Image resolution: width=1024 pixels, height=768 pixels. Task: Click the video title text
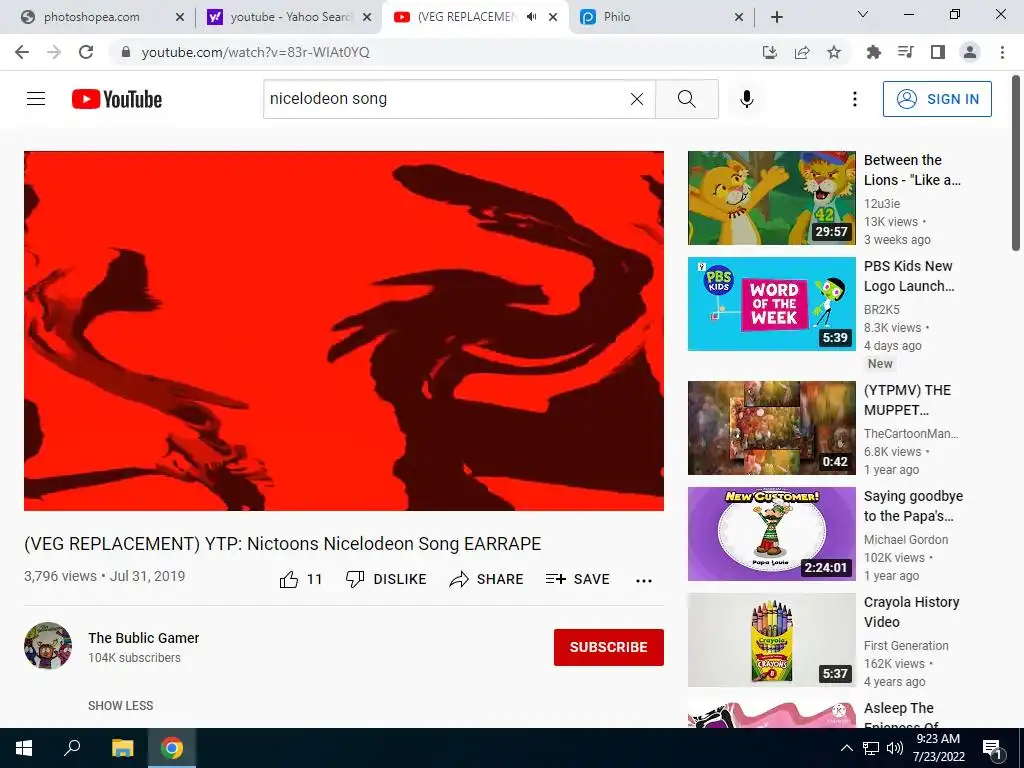pyautogui.click(x=282, y=544)
